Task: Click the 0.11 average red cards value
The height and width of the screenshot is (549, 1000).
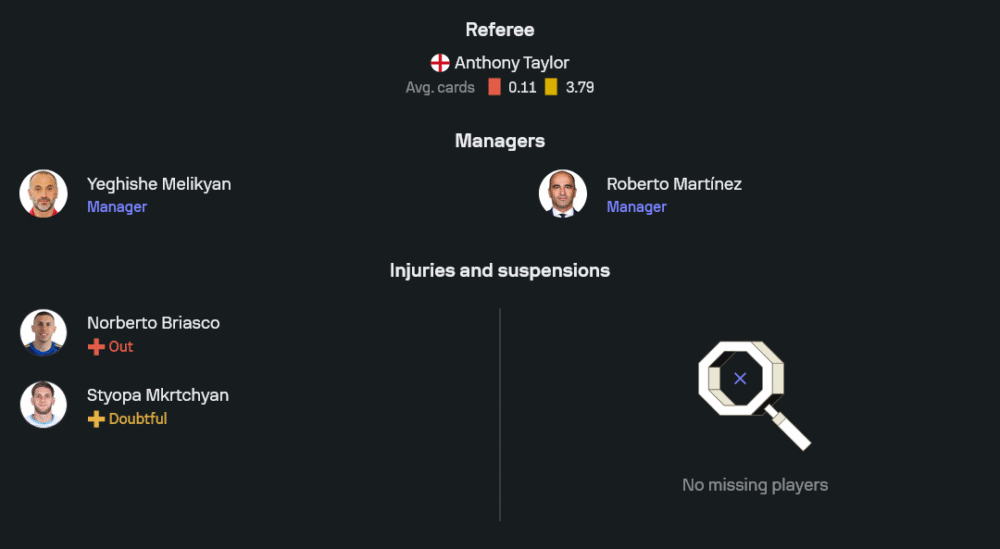Action: (x=522, y=87)
